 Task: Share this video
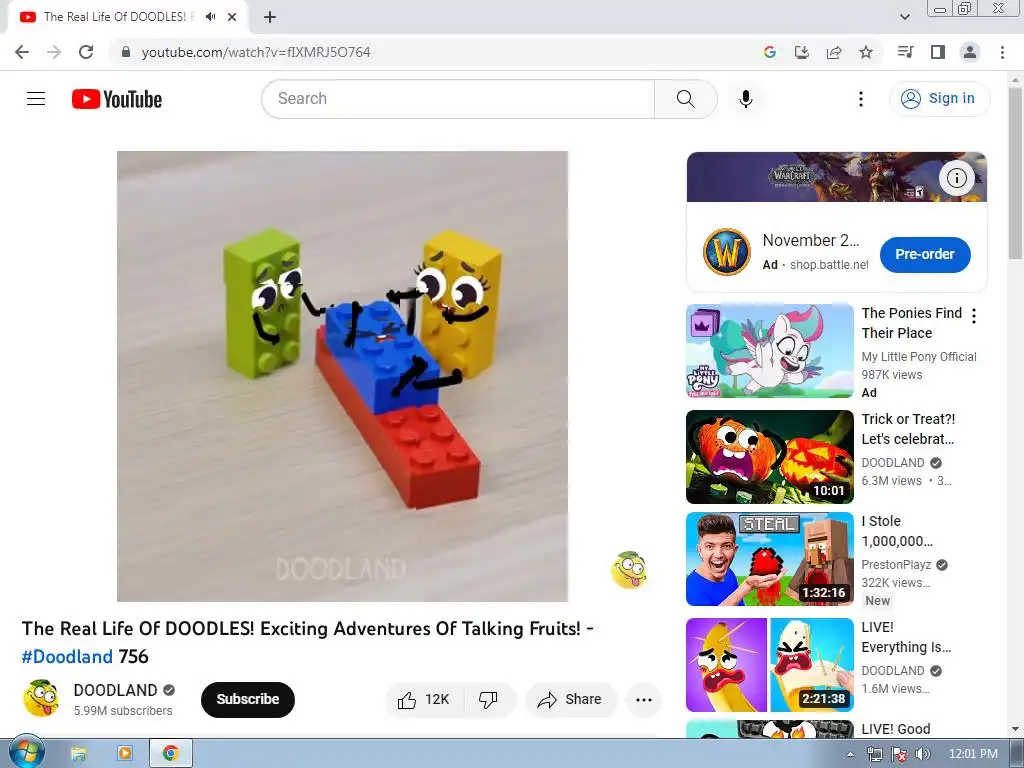click(569, 699)
